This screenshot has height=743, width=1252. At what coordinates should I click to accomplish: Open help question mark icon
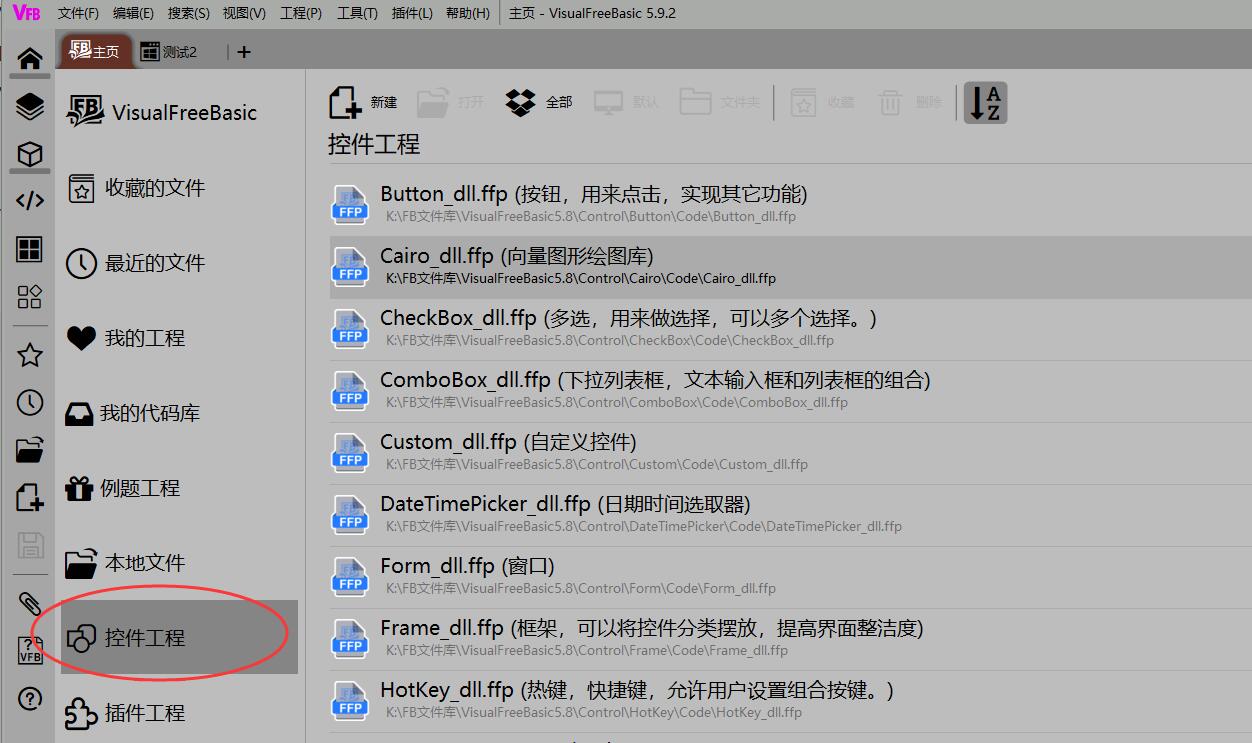click(30, 698)
